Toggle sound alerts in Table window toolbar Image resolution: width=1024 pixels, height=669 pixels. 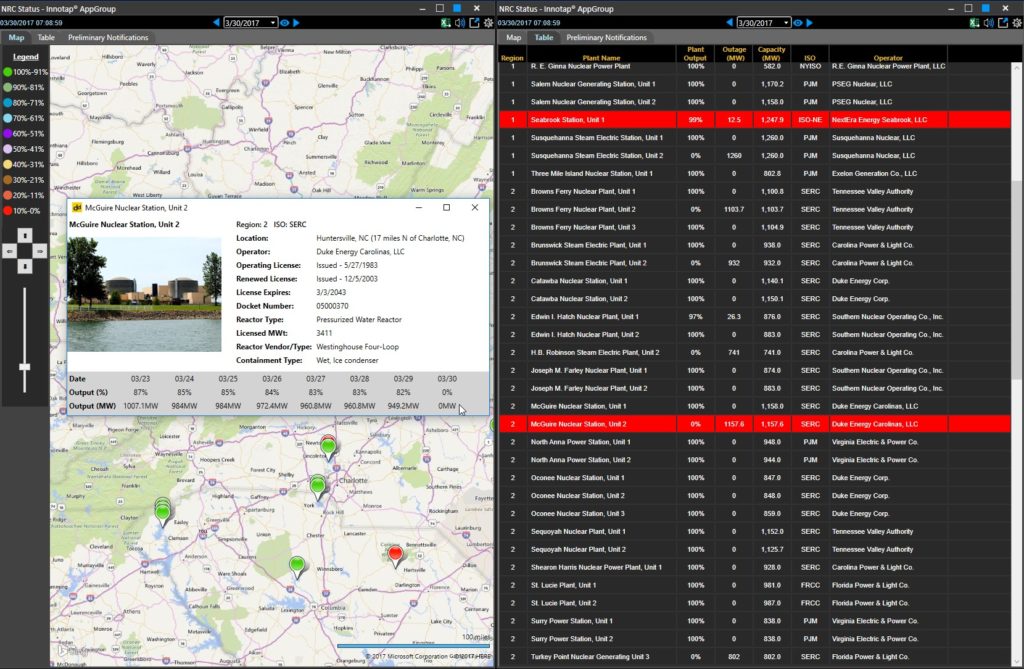click(x=988, y=22)
